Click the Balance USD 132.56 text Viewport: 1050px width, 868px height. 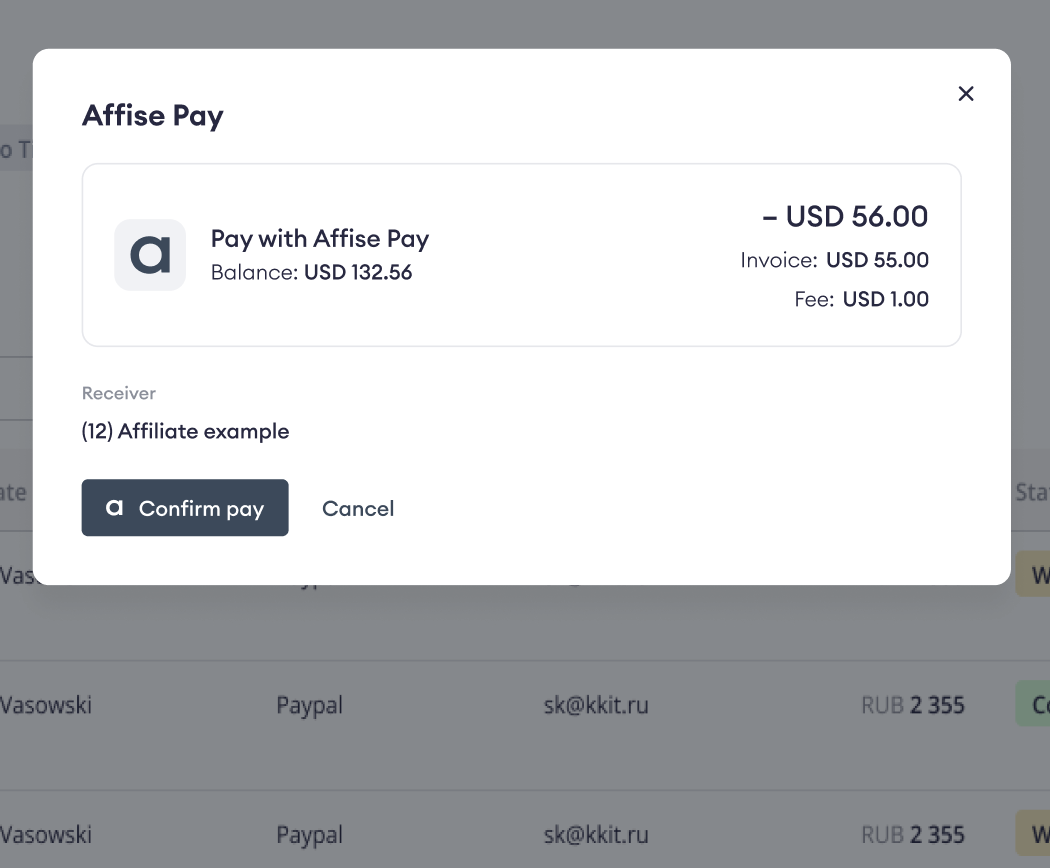(312, 272)
